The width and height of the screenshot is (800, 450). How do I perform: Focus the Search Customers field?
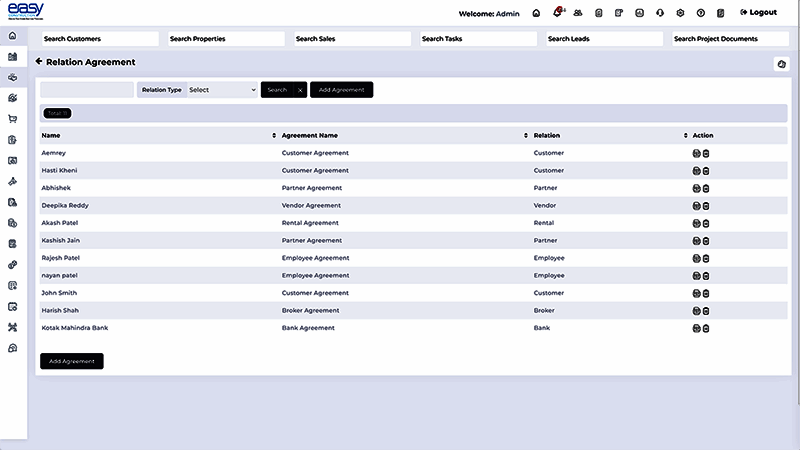100,39
